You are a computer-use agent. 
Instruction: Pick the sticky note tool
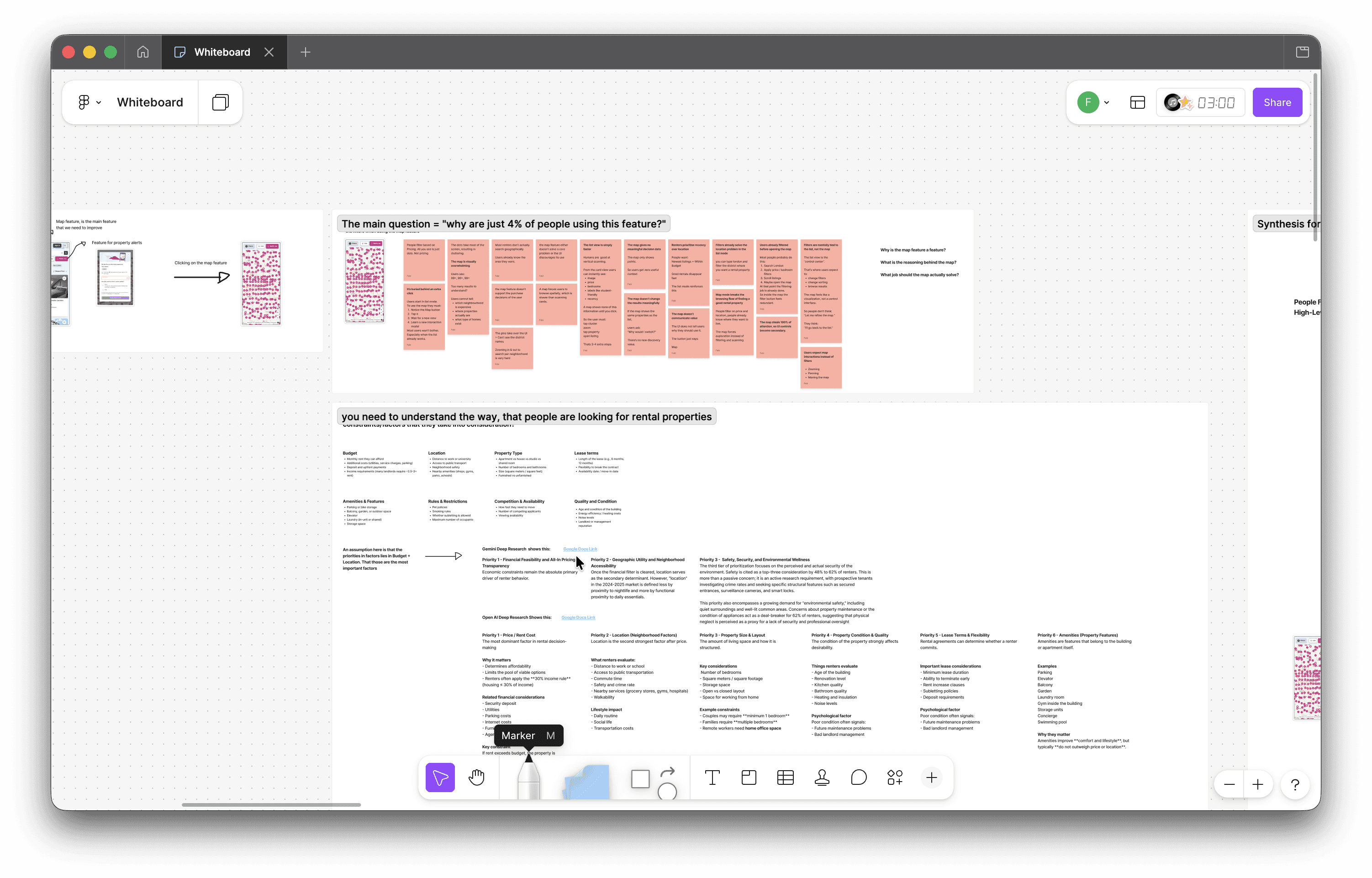(586, 781)
